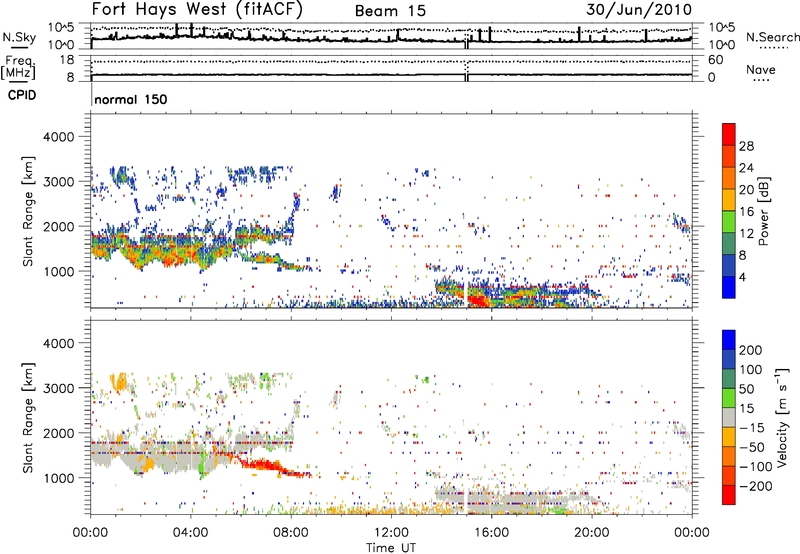Click the '200' velocity colorbar tick
The height and width of the screenshot is (554, 800).
tap(751, 350)
